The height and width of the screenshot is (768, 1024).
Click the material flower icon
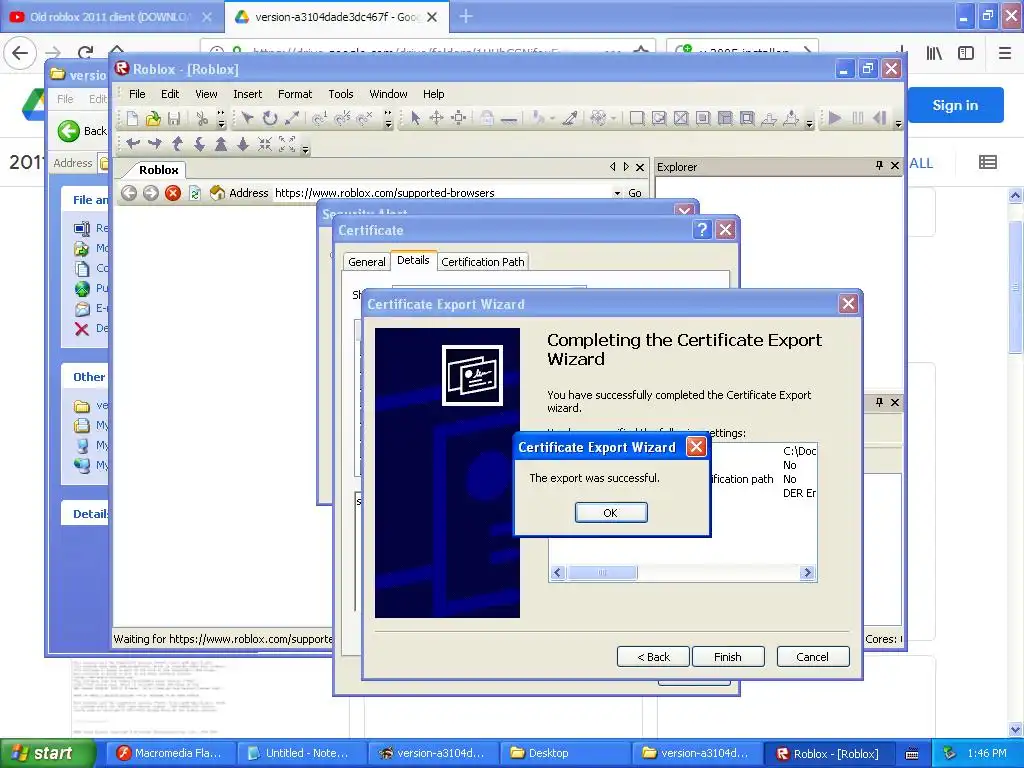pos(598,118)
